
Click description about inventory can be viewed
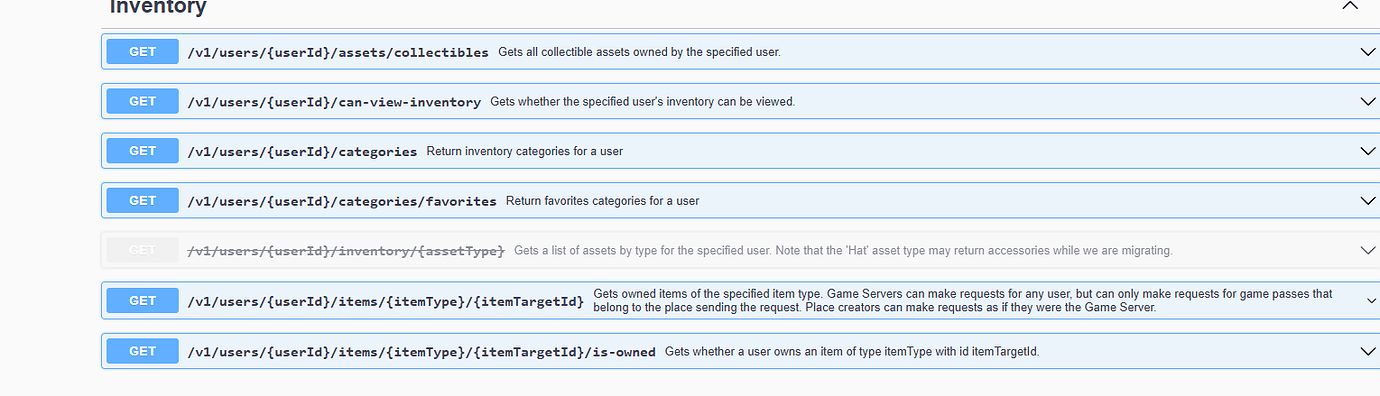[x=643, y=102]
